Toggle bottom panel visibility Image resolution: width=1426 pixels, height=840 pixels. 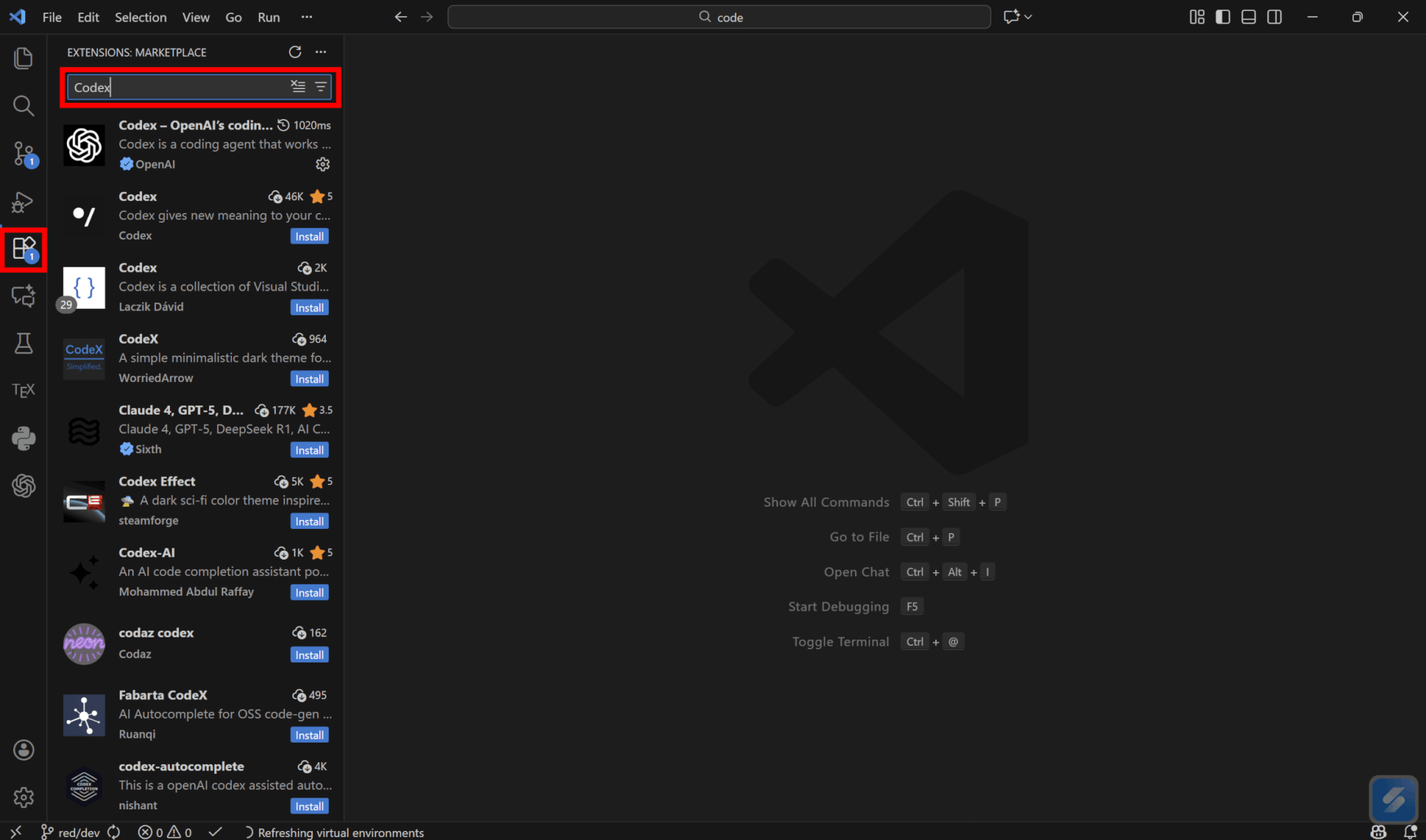1248,17
